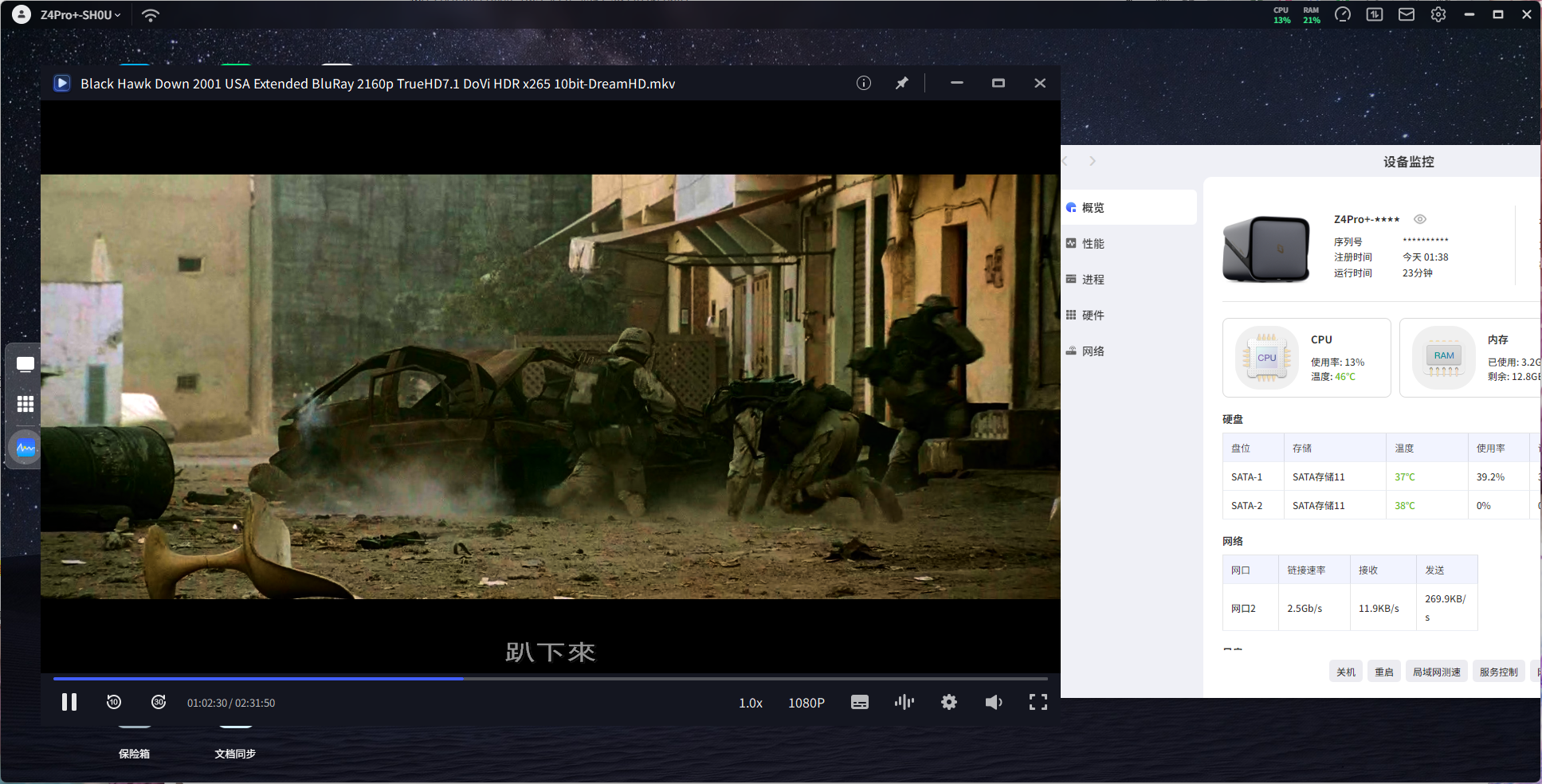Click the 温度 column header

1404,449
